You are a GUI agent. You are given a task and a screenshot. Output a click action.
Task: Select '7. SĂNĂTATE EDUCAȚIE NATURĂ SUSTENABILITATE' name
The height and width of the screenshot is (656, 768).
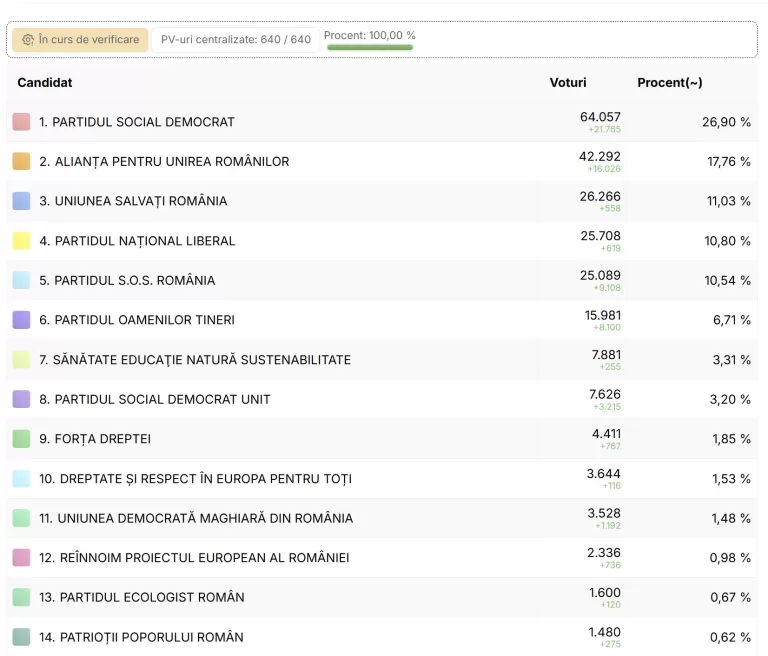[x=195, y=360]
